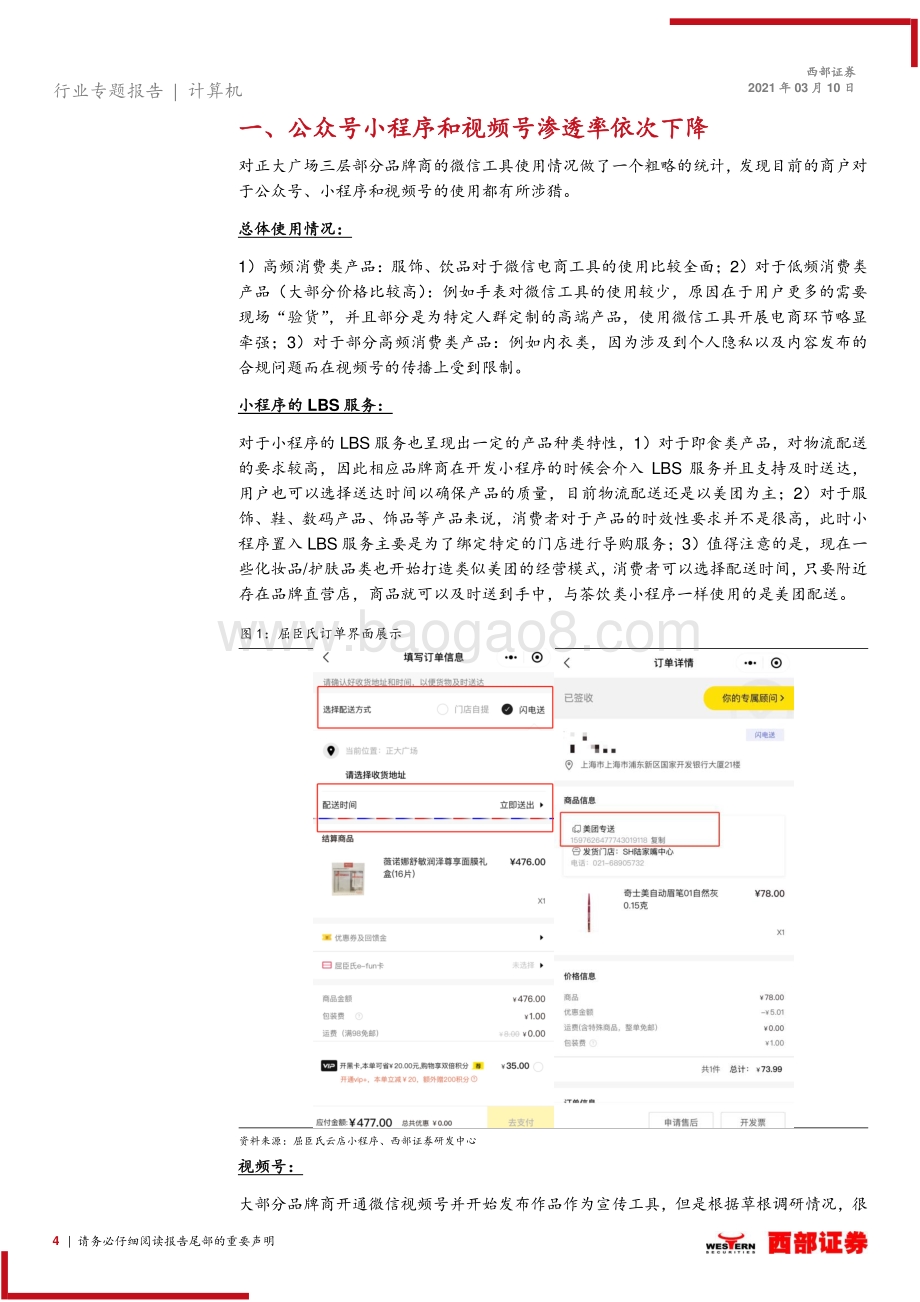Click the 行业专题报告 | 计算机 header

[x=148, y=91]
